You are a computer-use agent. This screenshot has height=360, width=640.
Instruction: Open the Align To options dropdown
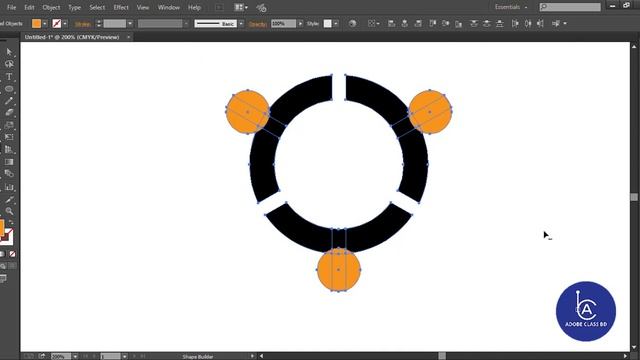373,24
